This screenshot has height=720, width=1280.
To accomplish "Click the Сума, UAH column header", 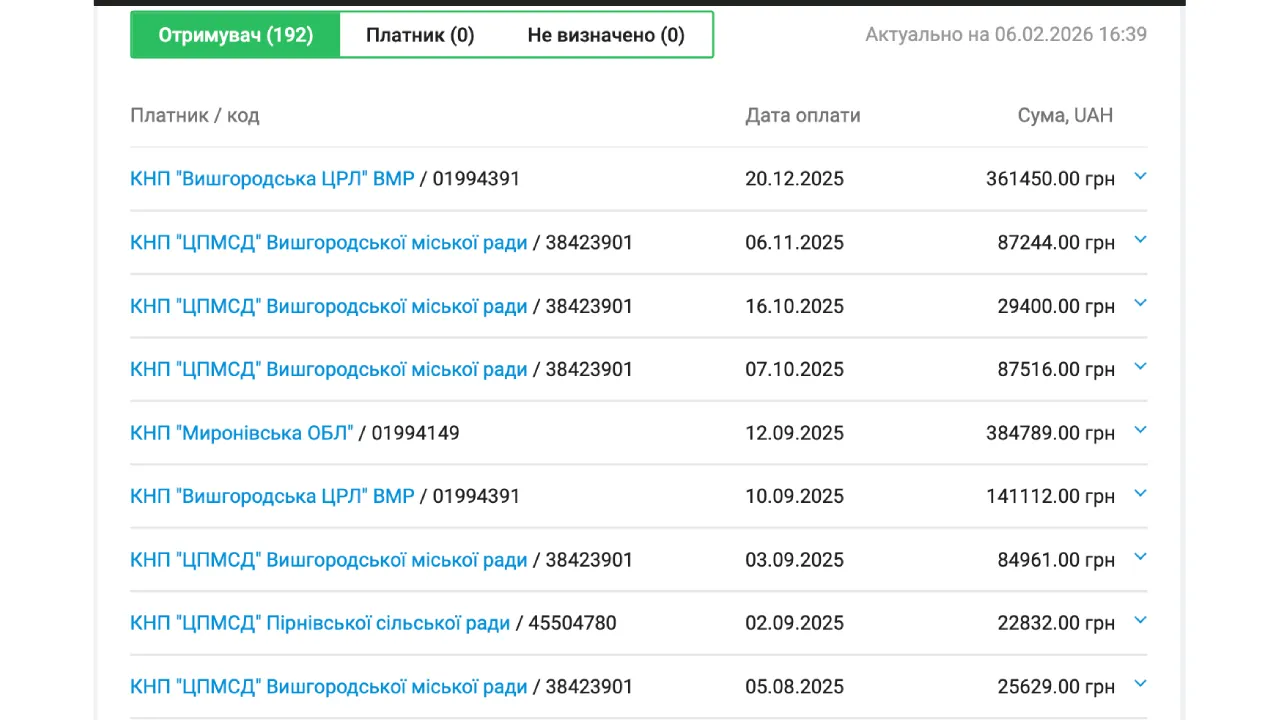I will pos(1065,115).
